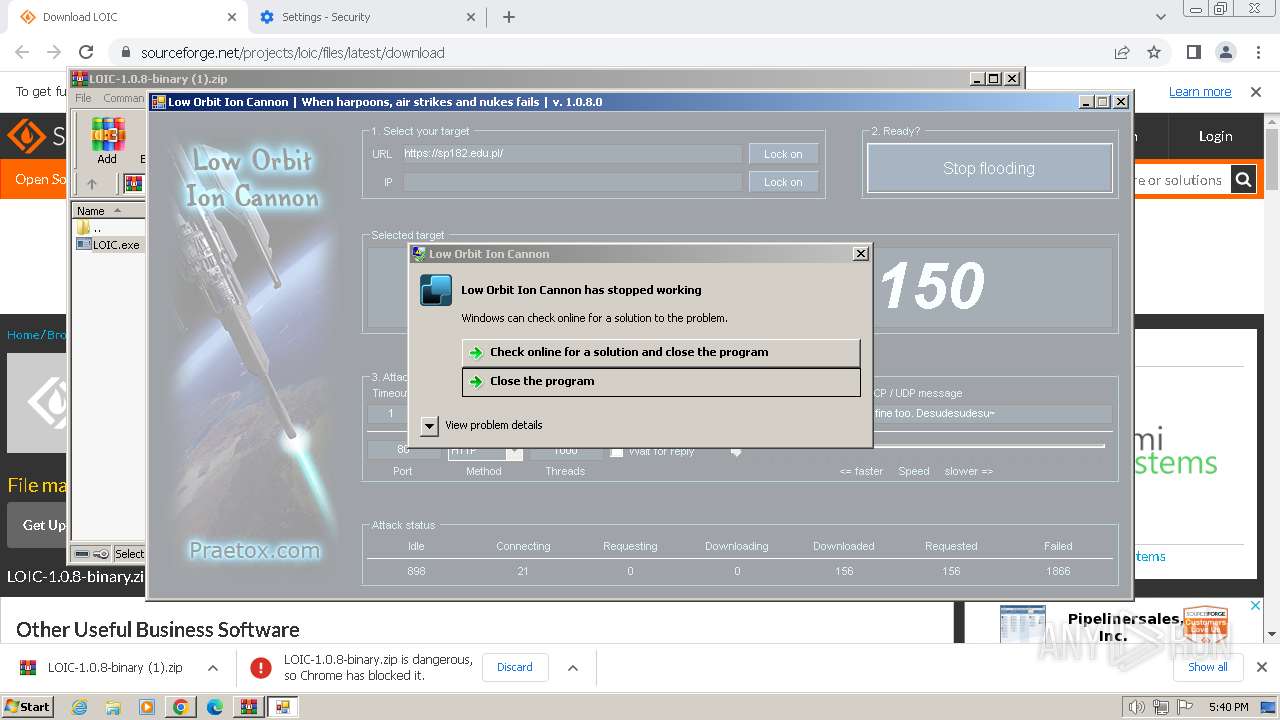Screen dimensions: 1280x720
Task: Click the Learn more link
Action: pos(1200,91)
